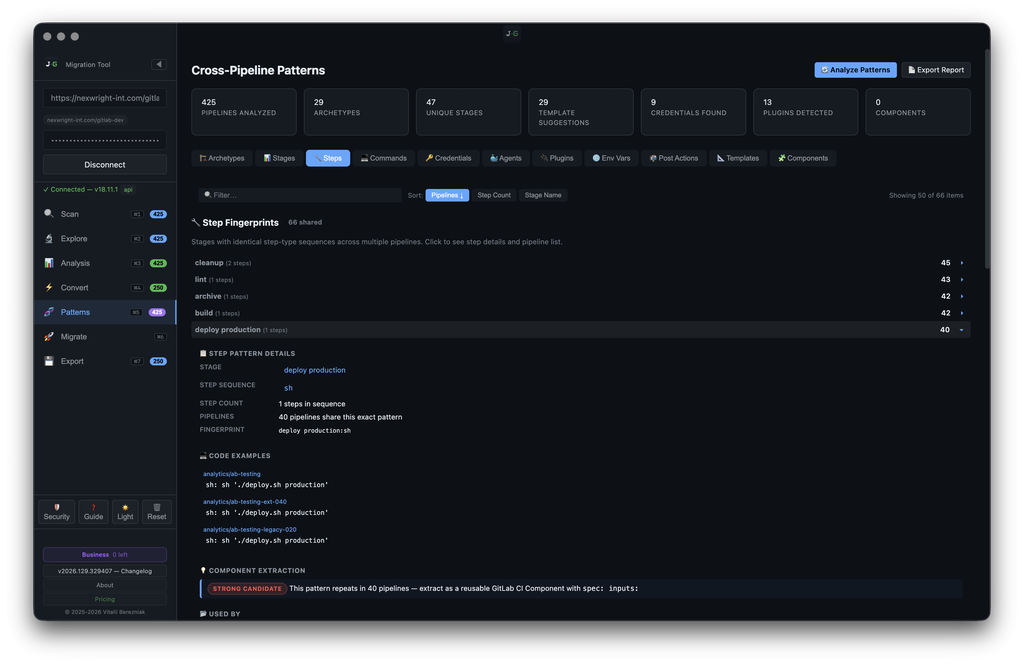Expand the archive row chevron

962,297
